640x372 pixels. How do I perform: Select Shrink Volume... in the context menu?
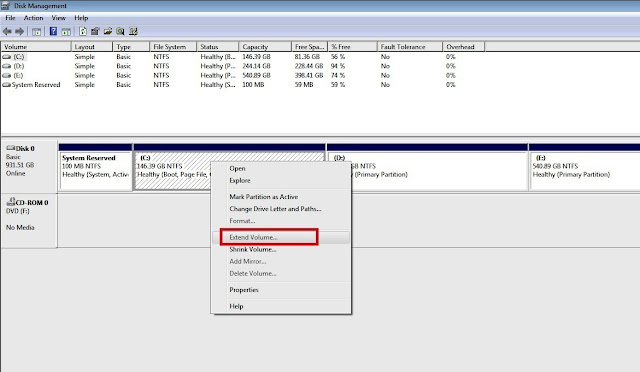(281, 249)
